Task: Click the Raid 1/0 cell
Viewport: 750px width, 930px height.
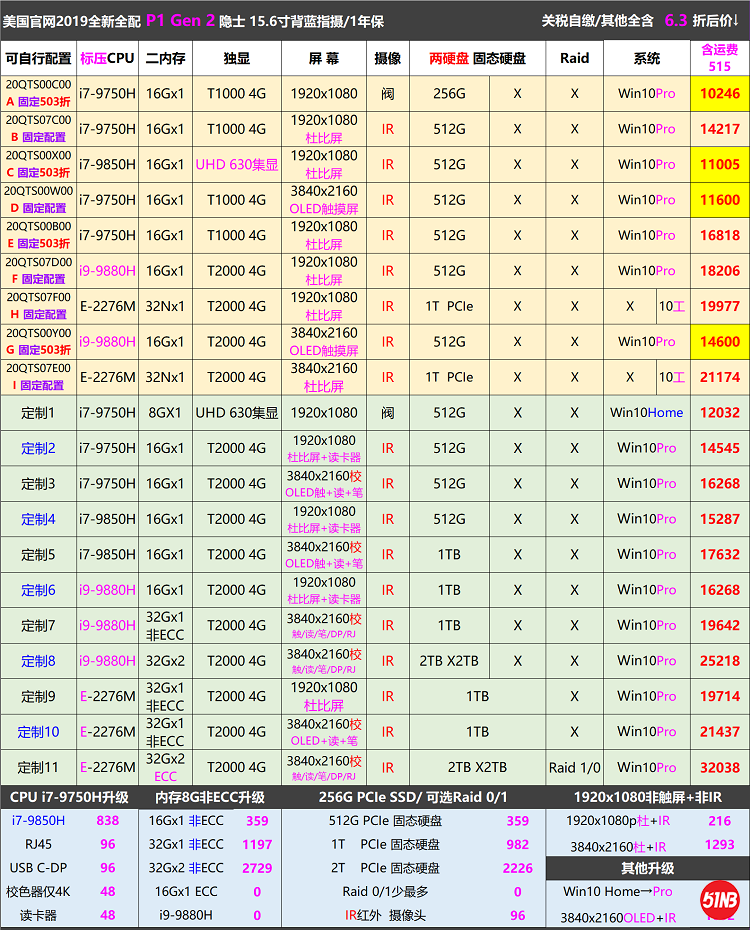Action: (x=575, y=768)
